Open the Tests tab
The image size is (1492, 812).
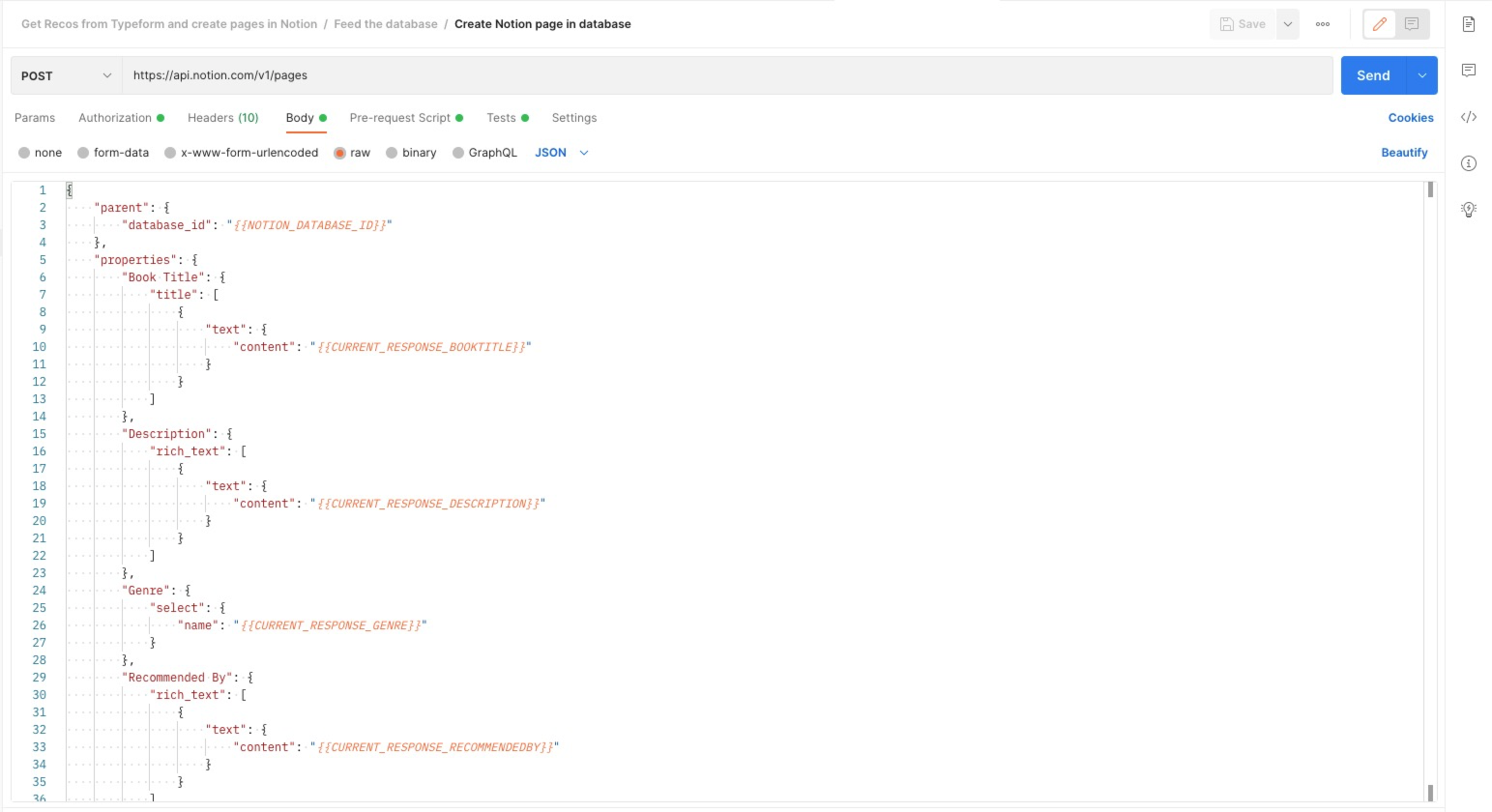508,118
